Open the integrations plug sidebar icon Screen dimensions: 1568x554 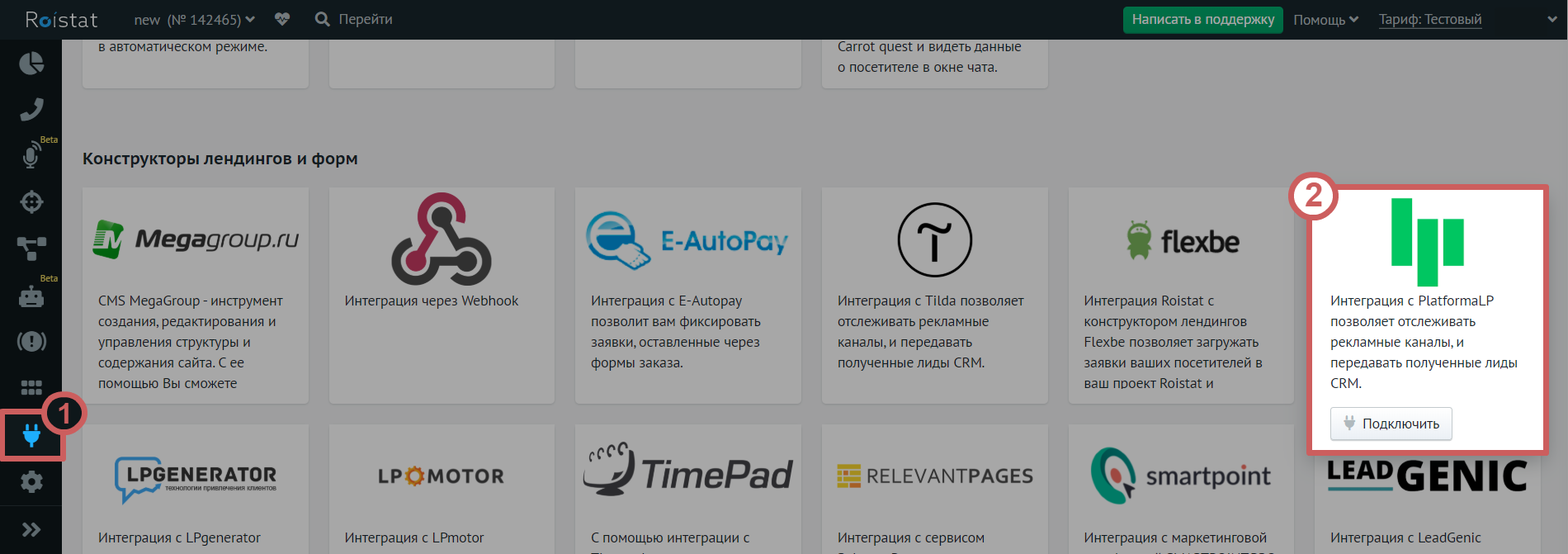(x=31, y=434)
